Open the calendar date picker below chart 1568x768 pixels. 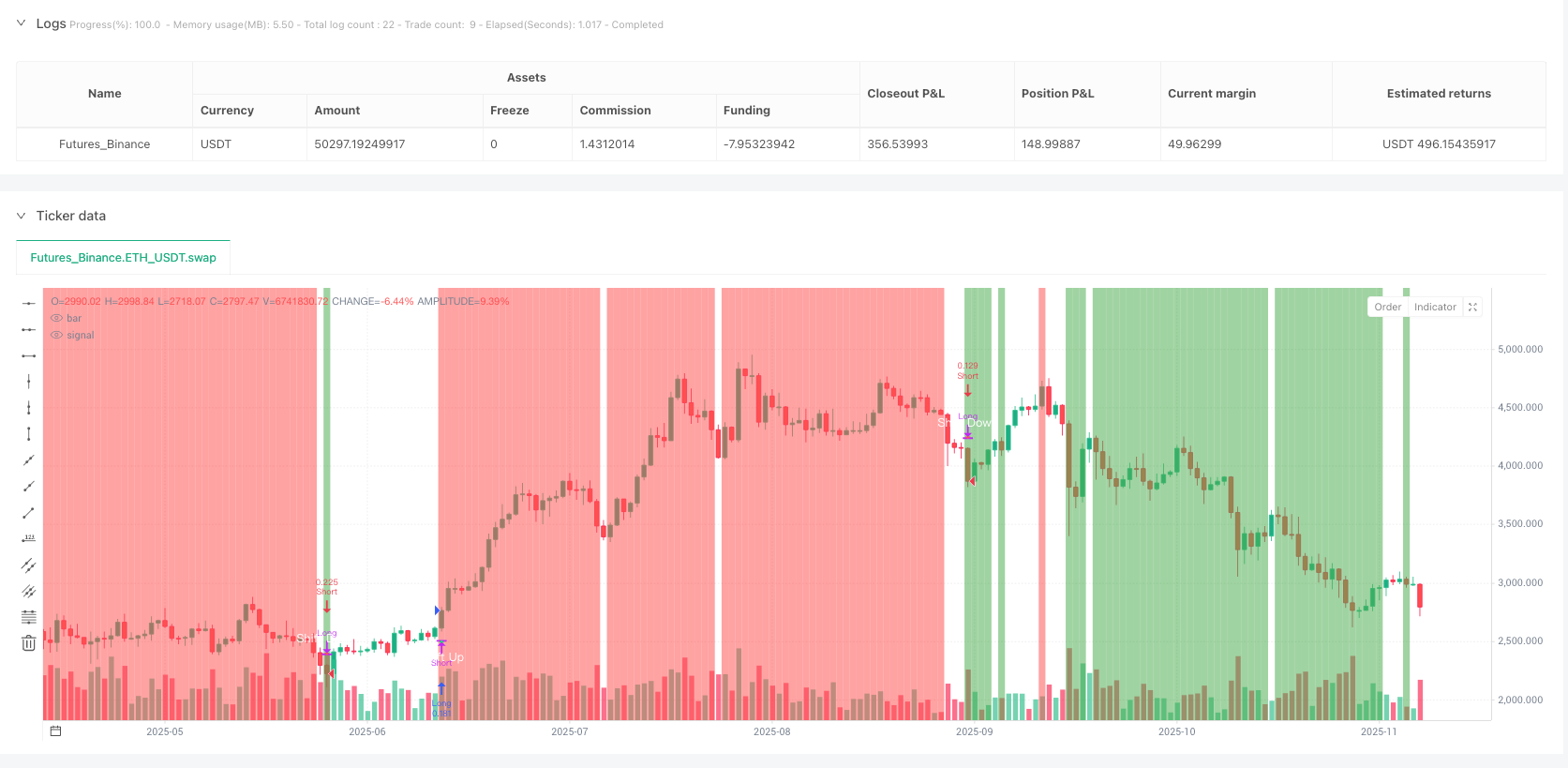point(55,731)
